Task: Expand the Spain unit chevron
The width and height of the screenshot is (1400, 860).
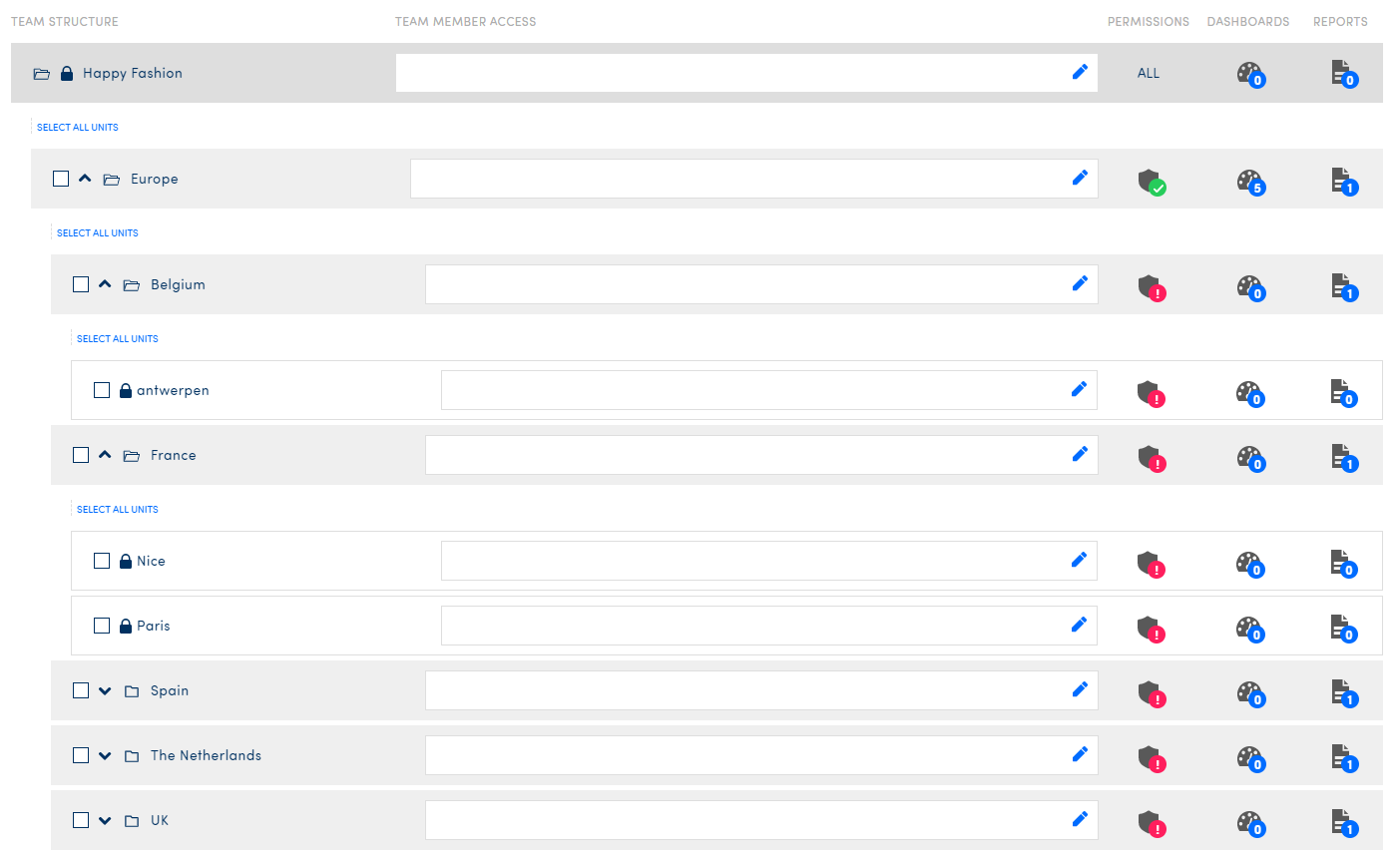Action: 105,690
